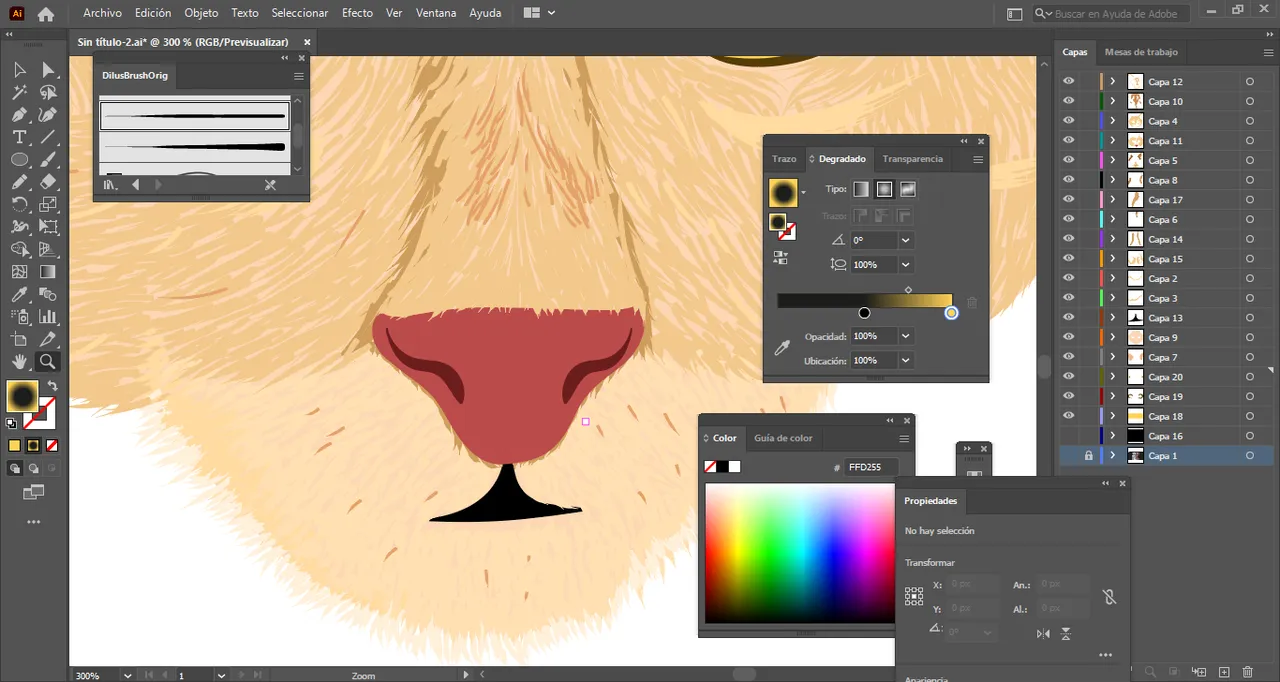Viewport: 1280px width, 682px height.
Task: Choose radial gradient type
Action: [x=884, y=189]
